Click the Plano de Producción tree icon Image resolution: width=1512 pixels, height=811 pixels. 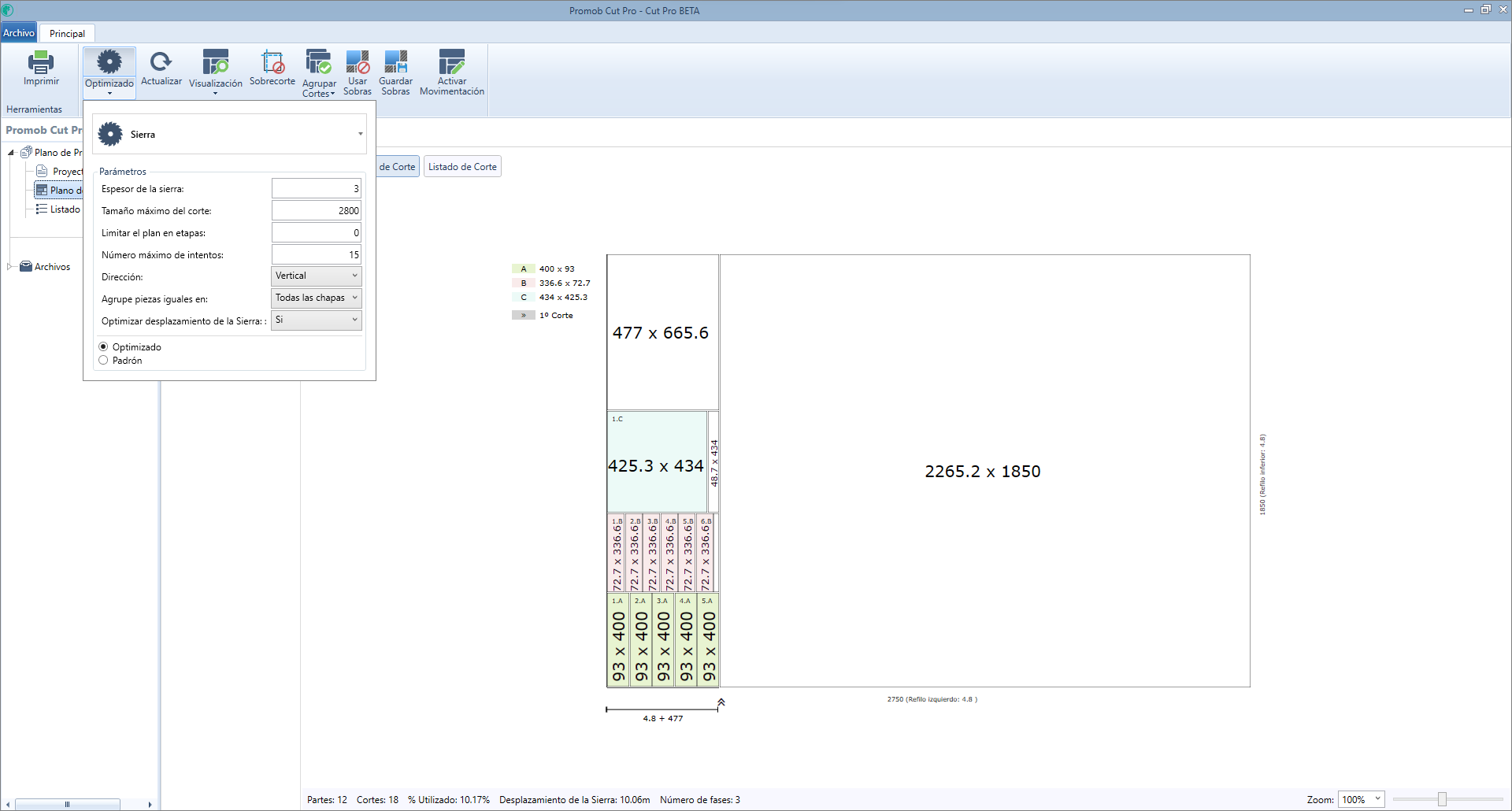[26, 152]
